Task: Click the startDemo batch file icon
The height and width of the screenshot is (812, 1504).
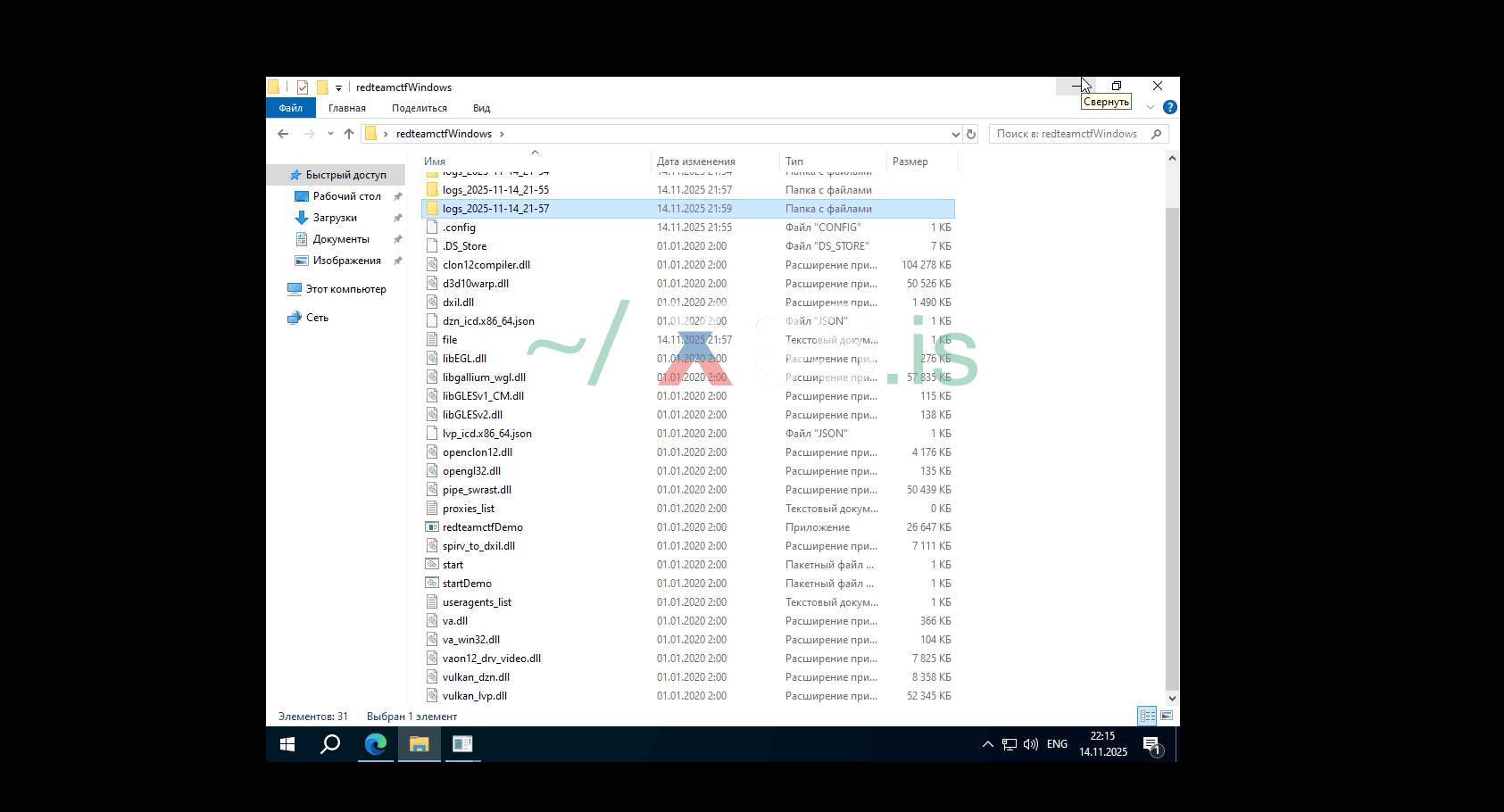Action: tap(433, 584)
